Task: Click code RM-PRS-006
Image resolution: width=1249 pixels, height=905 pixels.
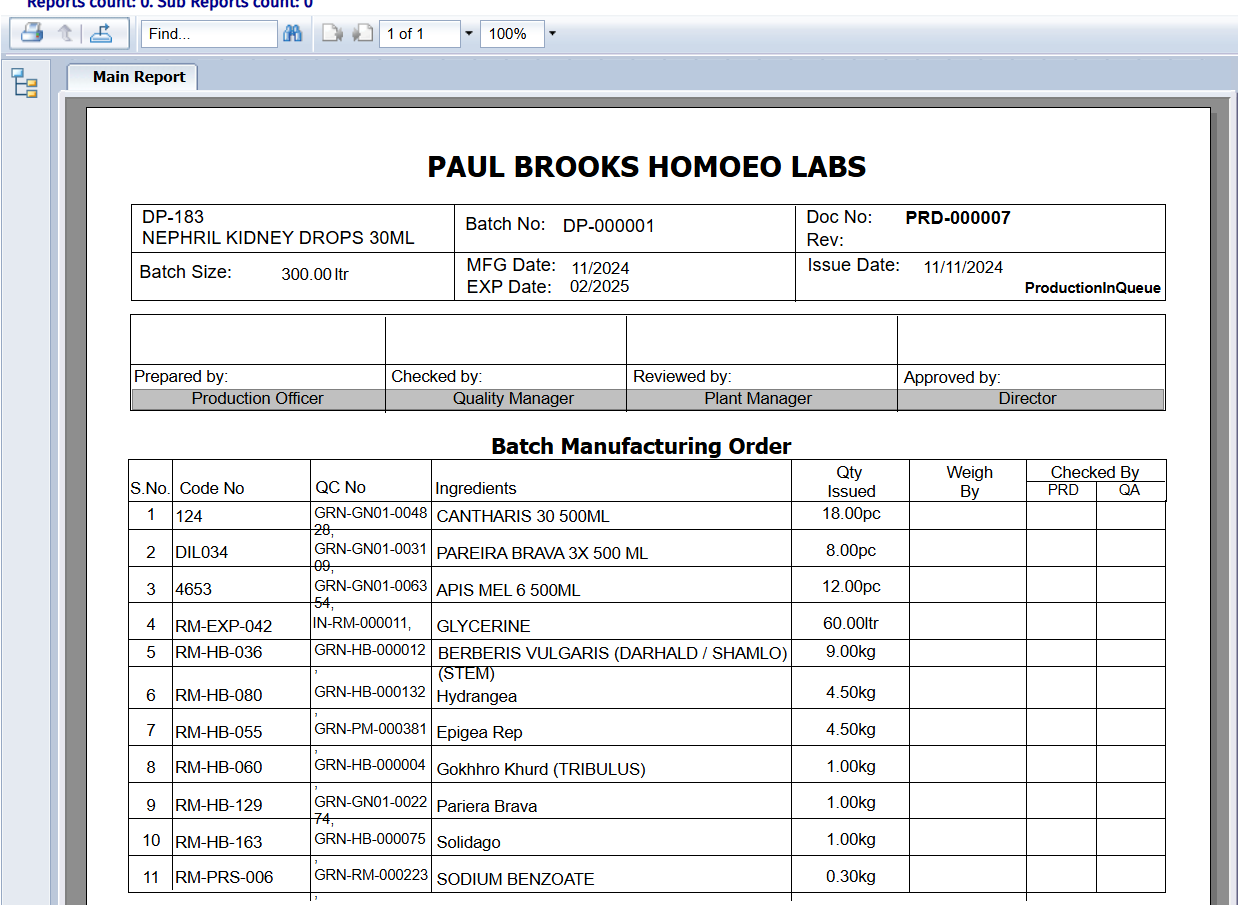Action: (224, 878)
